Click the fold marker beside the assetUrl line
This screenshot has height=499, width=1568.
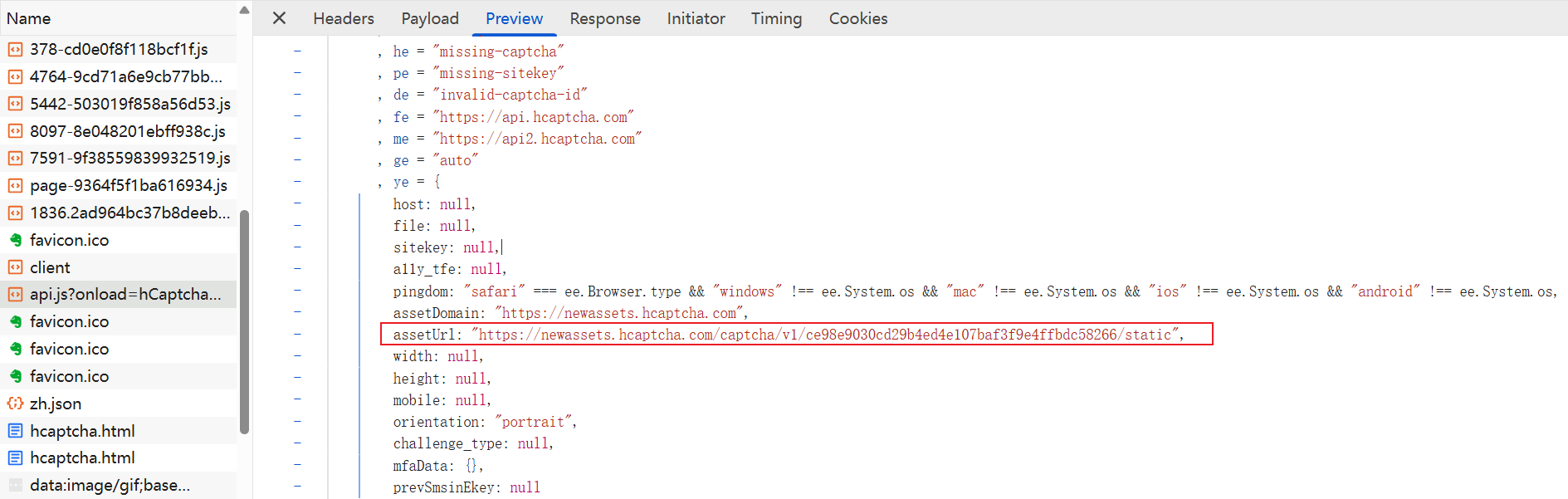[297, 335]
